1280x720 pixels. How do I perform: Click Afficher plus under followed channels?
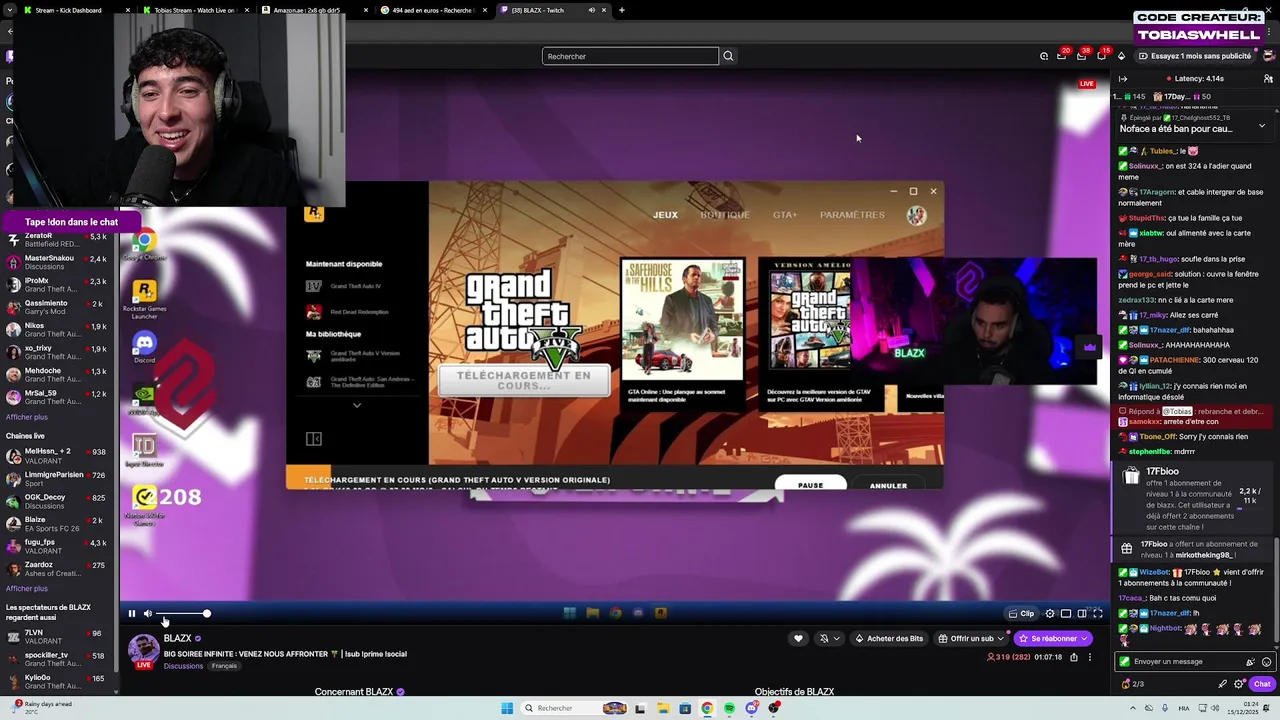click(27, 417)
